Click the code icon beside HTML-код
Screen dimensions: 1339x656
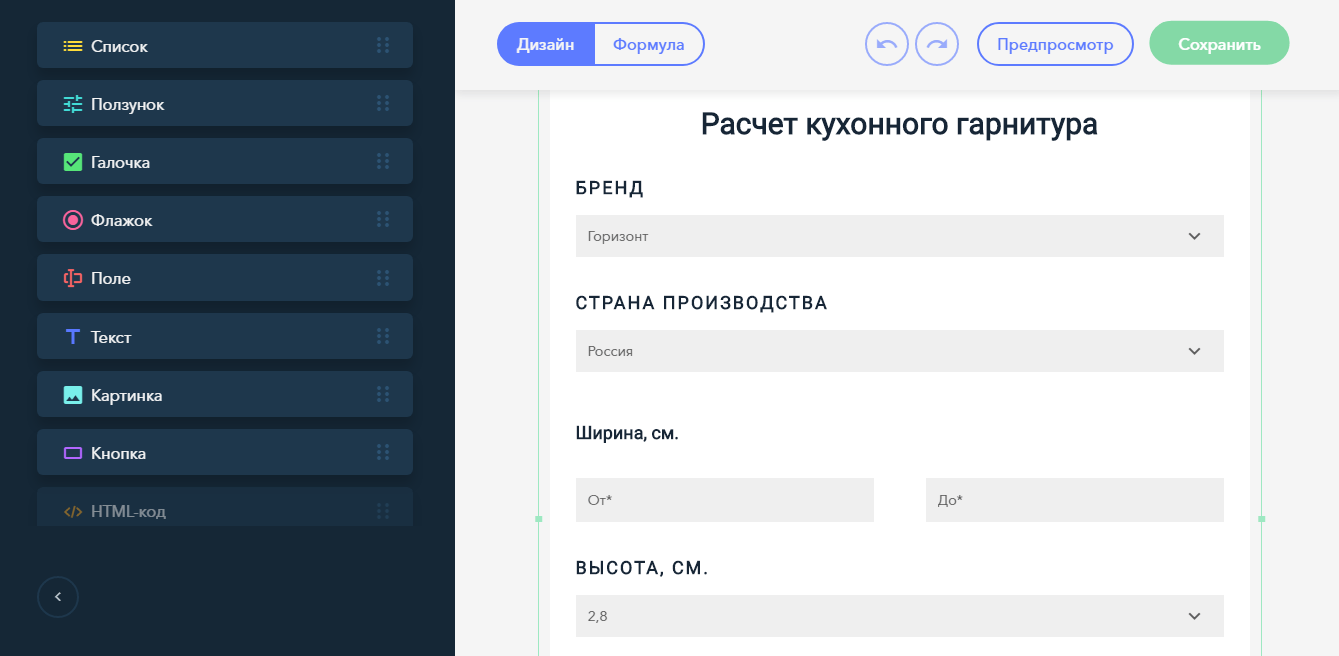point(73,511)
